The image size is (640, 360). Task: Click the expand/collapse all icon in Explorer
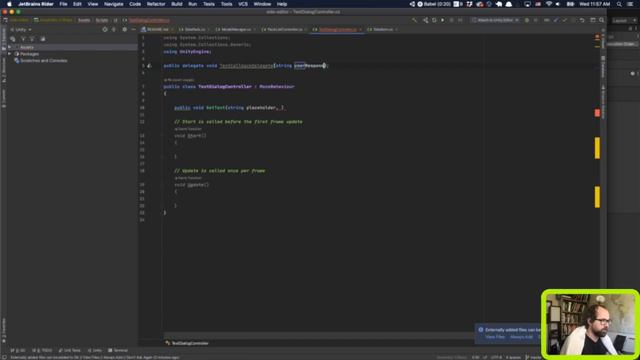[x=114, y=29]
